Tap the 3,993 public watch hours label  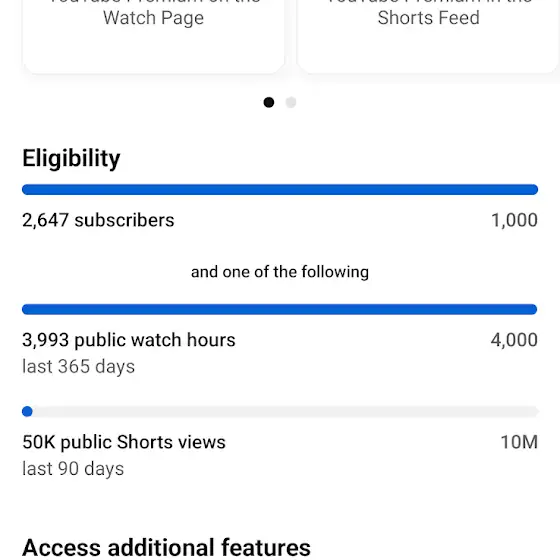[x=129, y=340]
